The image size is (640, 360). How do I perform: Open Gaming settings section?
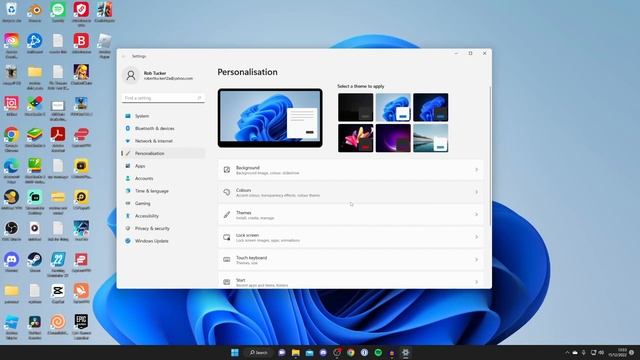[x=163, y=203]
